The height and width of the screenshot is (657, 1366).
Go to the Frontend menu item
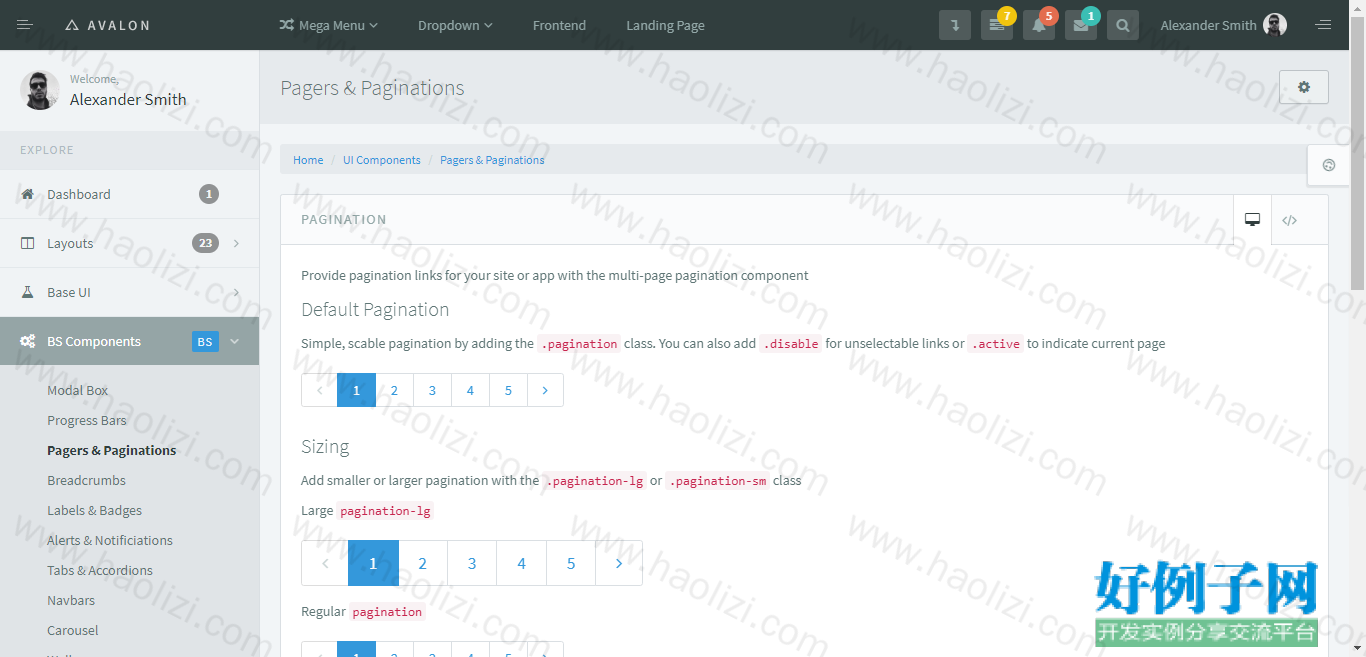point(559,25)
